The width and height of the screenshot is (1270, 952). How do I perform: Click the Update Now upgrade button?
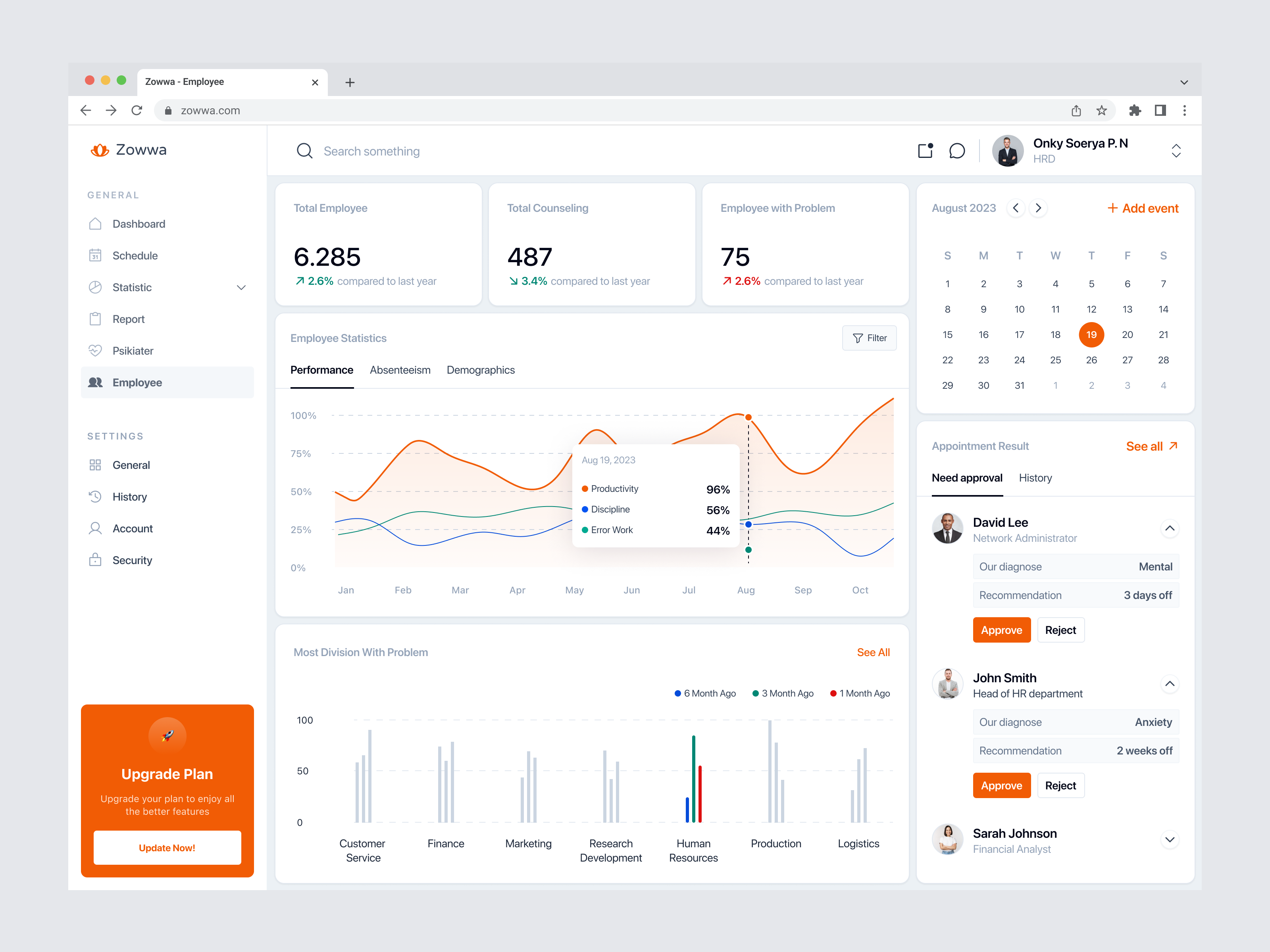[x=167, y=848]
